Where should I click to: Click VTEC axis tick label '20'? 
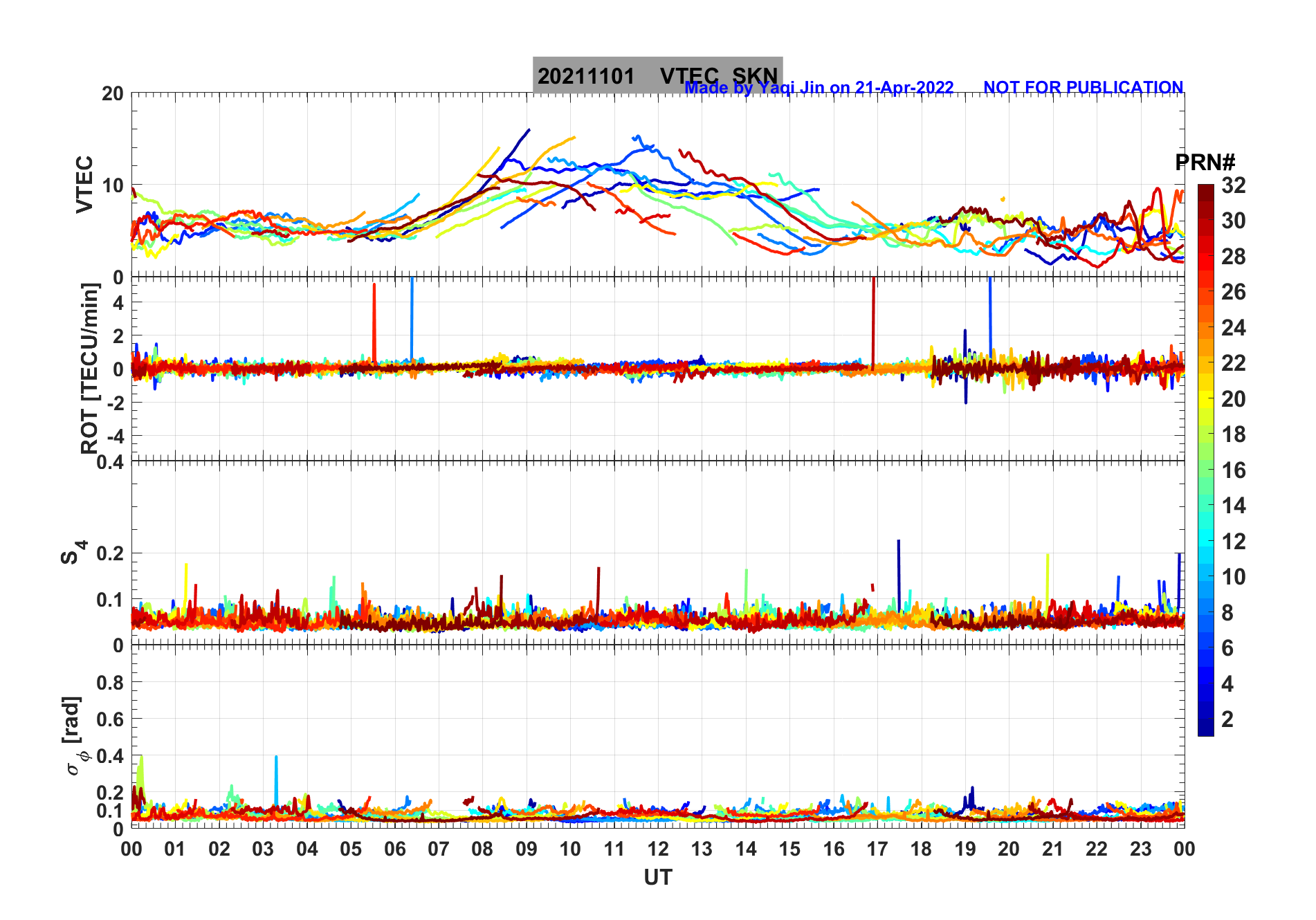(113, 94)
